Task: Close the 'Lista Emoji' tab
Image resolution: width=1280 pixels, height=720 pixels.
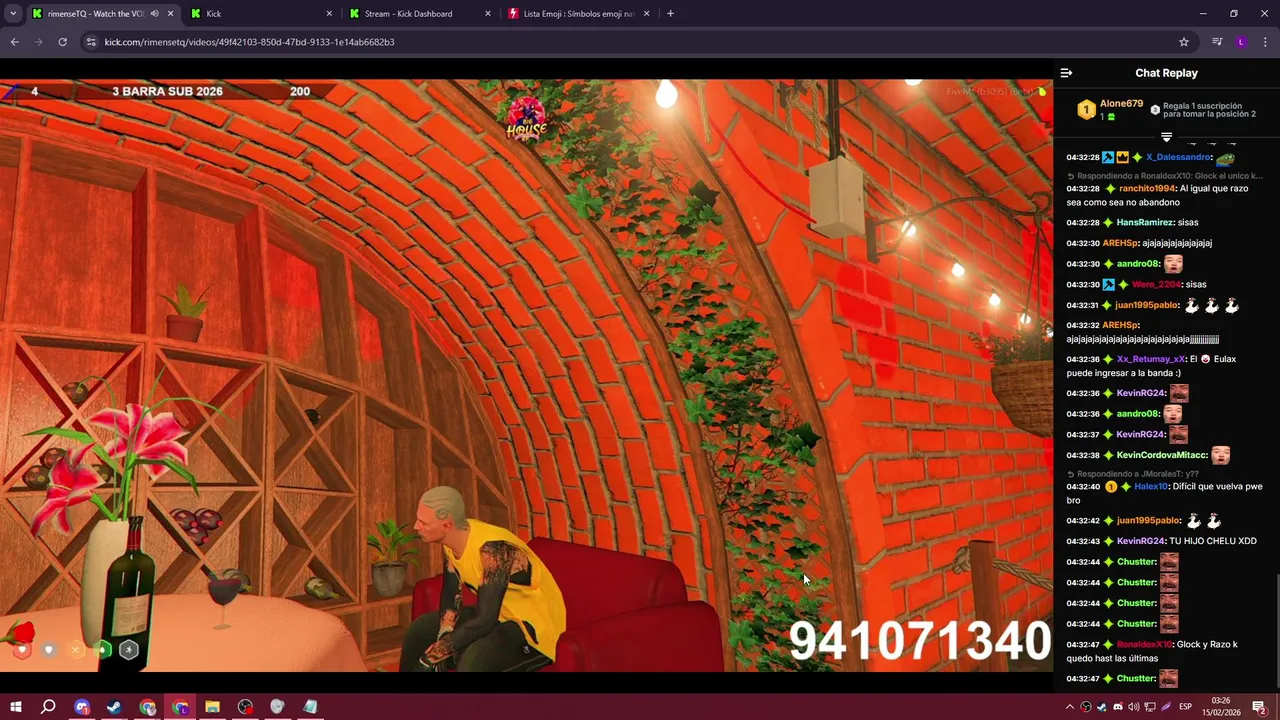Action: click(646, 14)
